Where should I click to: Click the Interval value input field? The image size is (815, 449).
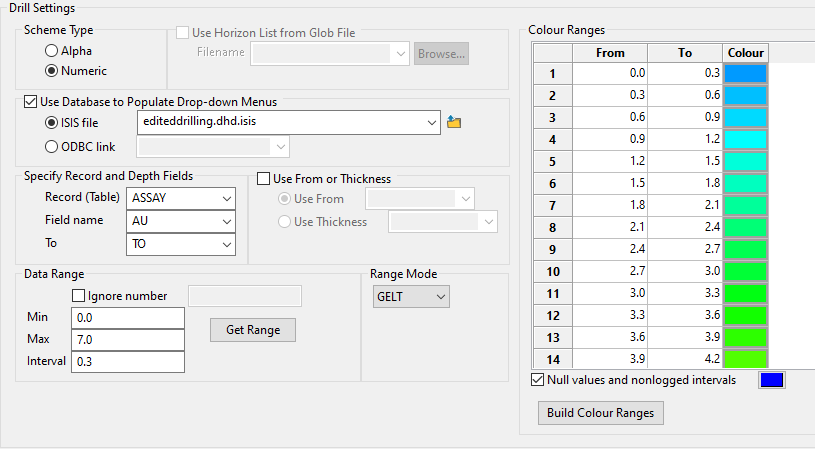coord(128,361)
